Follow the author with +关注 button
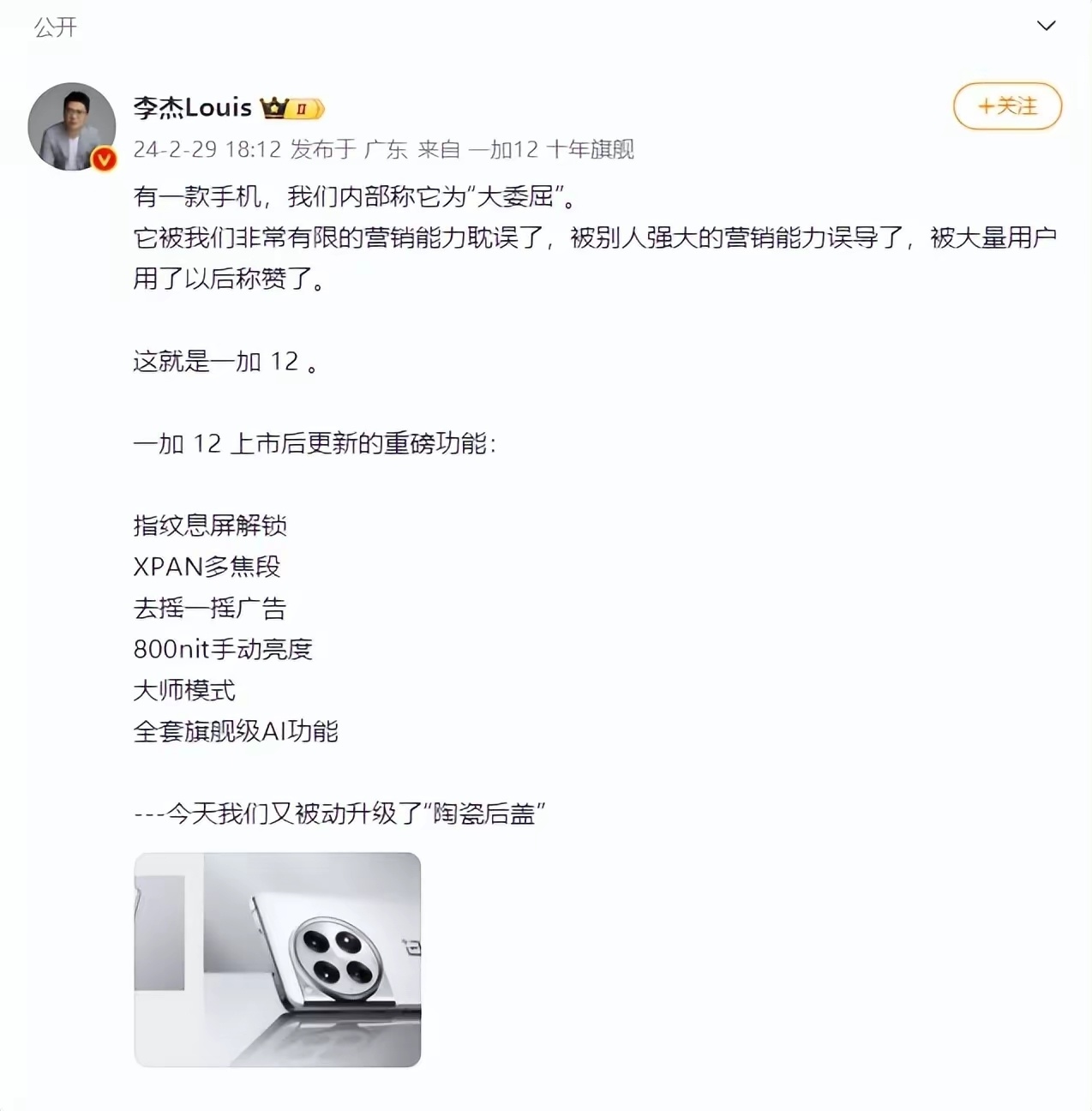The width and height of the screenshot is (1092, 1111). coord(1007,106)
